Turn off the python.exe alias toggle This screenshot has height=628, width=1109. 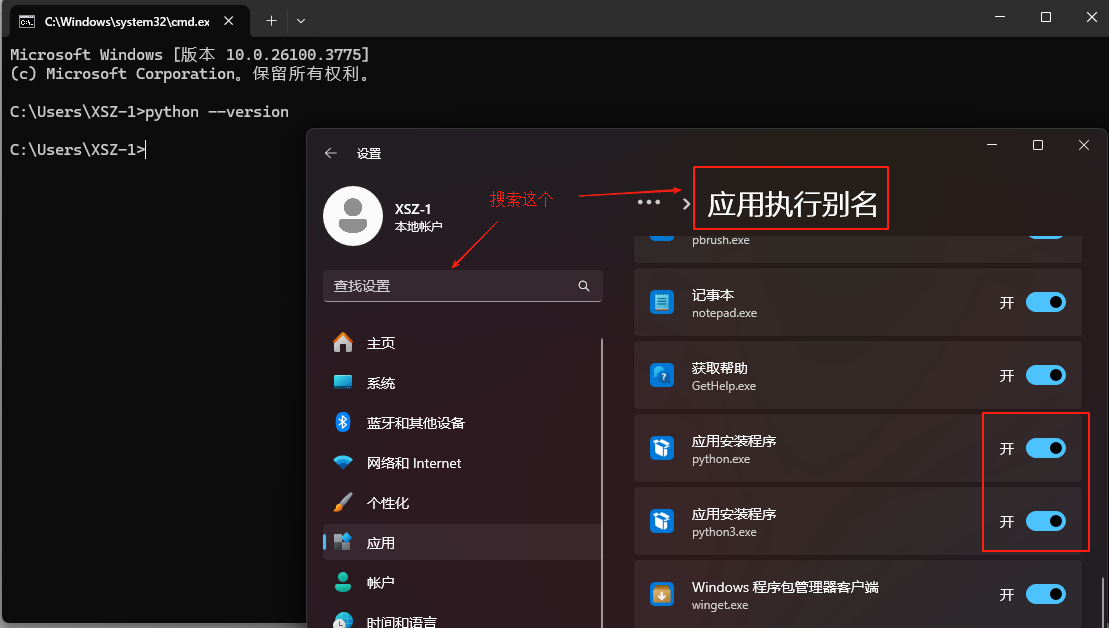click(1045, 448)
